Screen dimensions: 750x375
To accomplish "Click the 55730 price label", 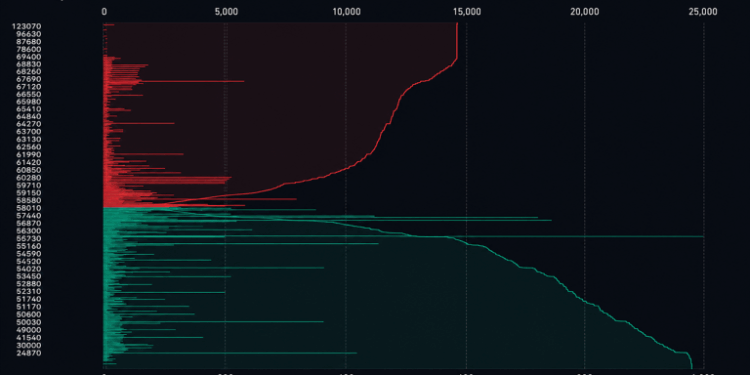I will click(x=28, y=238).
